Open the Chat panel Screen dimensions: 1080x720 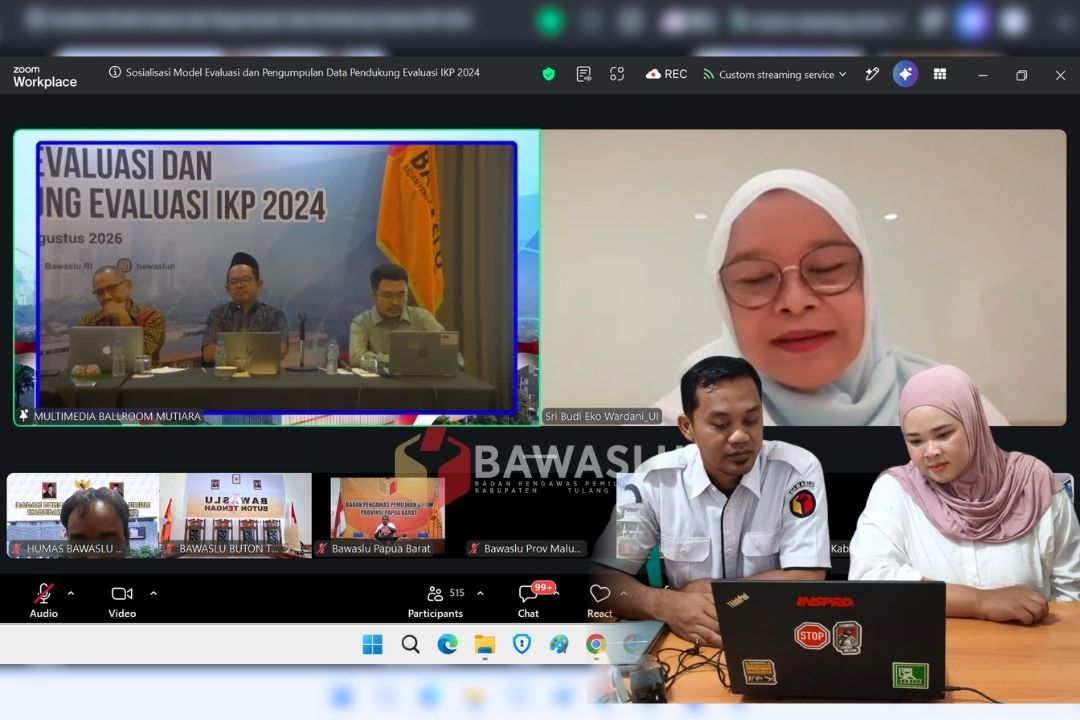tap(528, 601)
